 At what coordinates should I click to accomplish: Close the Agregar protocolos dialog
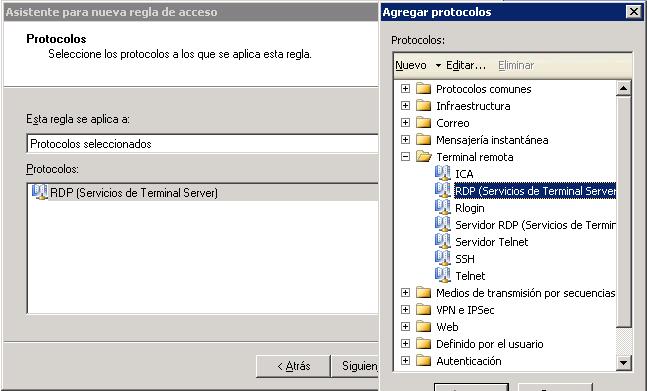633,12
